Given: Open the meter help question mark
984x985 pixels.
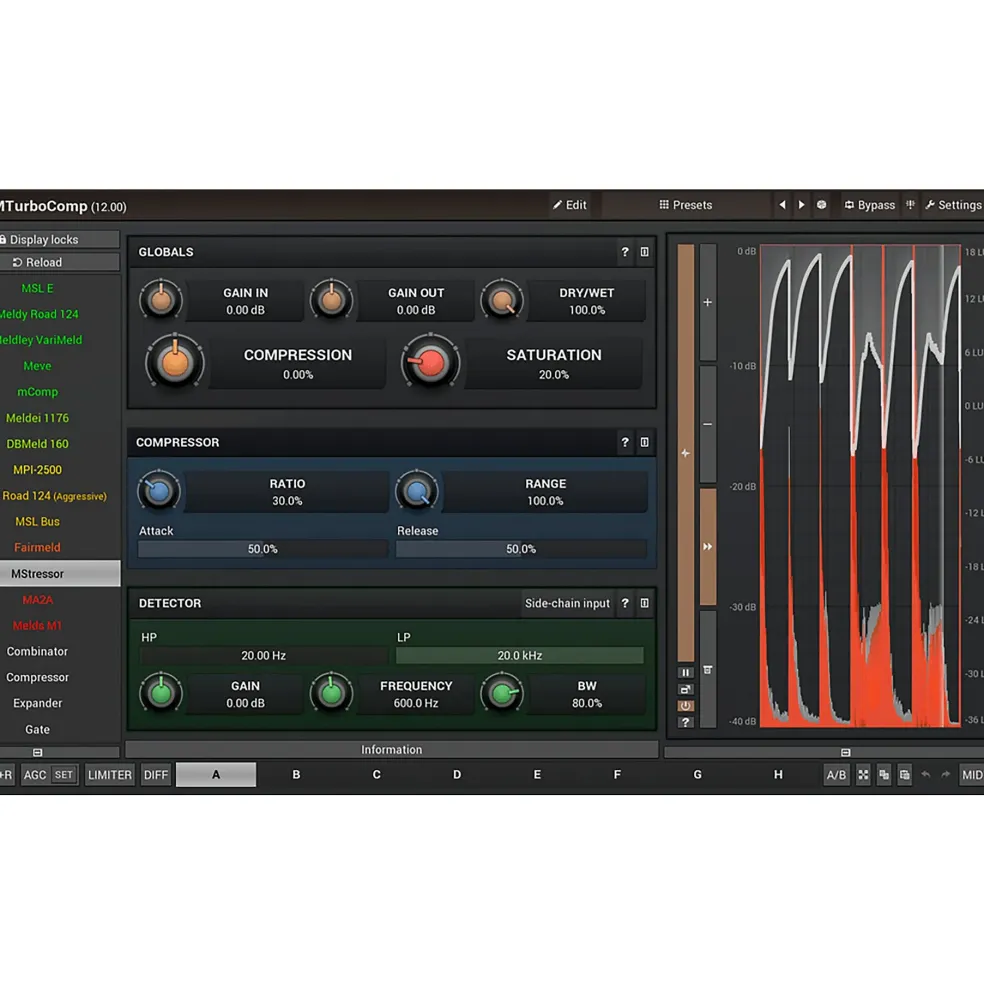Looking at the screenshot, I should coord(686,722).
